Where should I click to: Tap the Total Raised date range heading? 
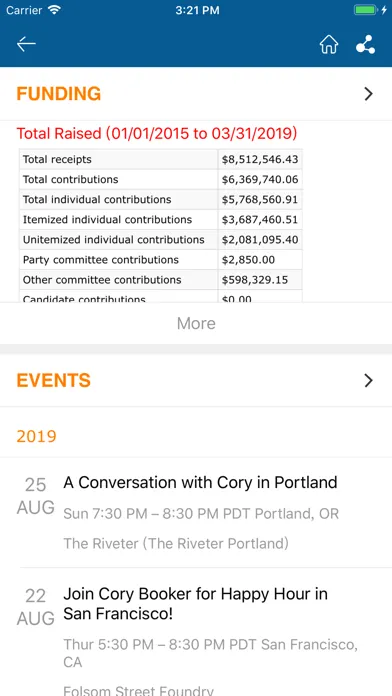pos(157,133)
